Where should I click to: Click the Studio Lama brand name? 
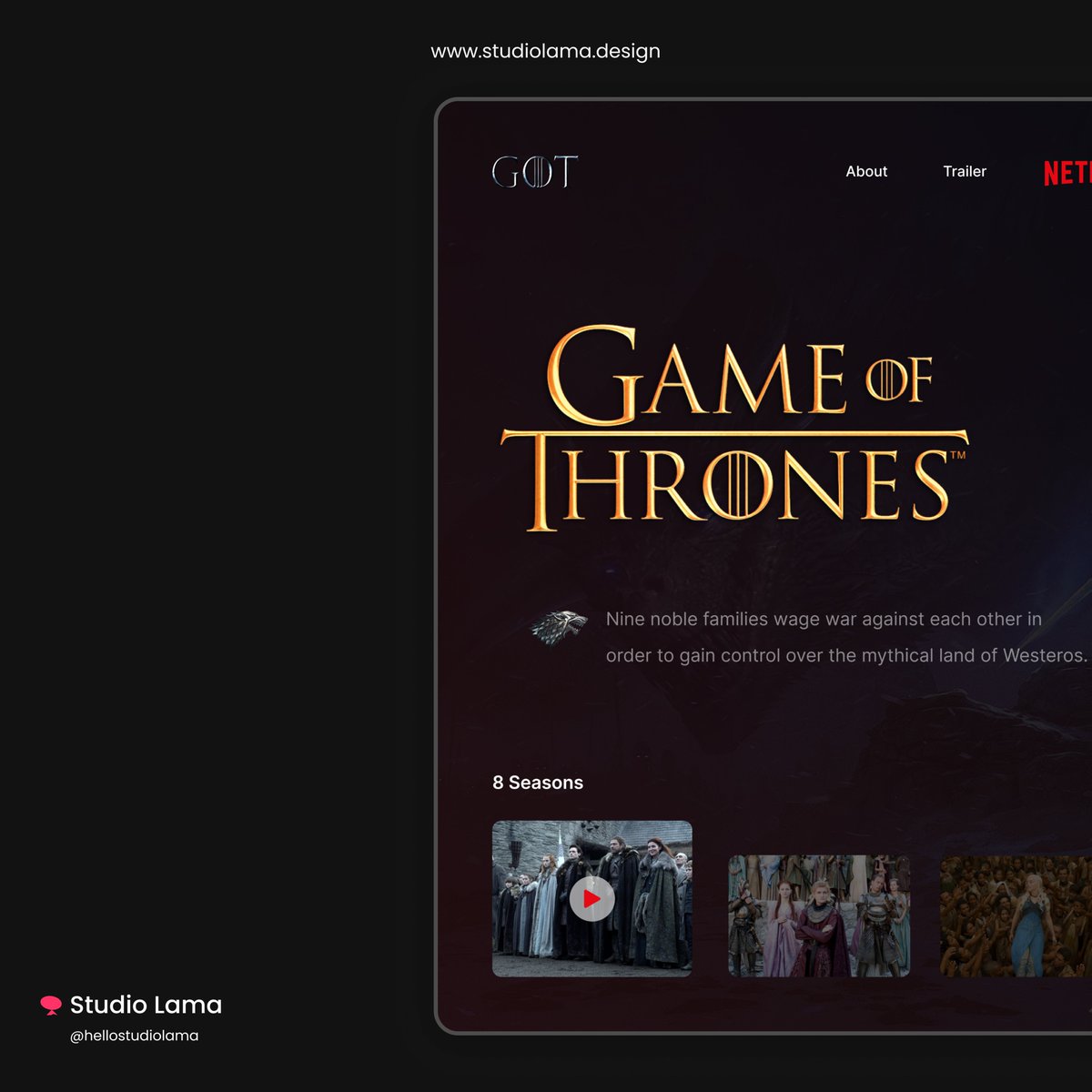(x=146, y=1005)
